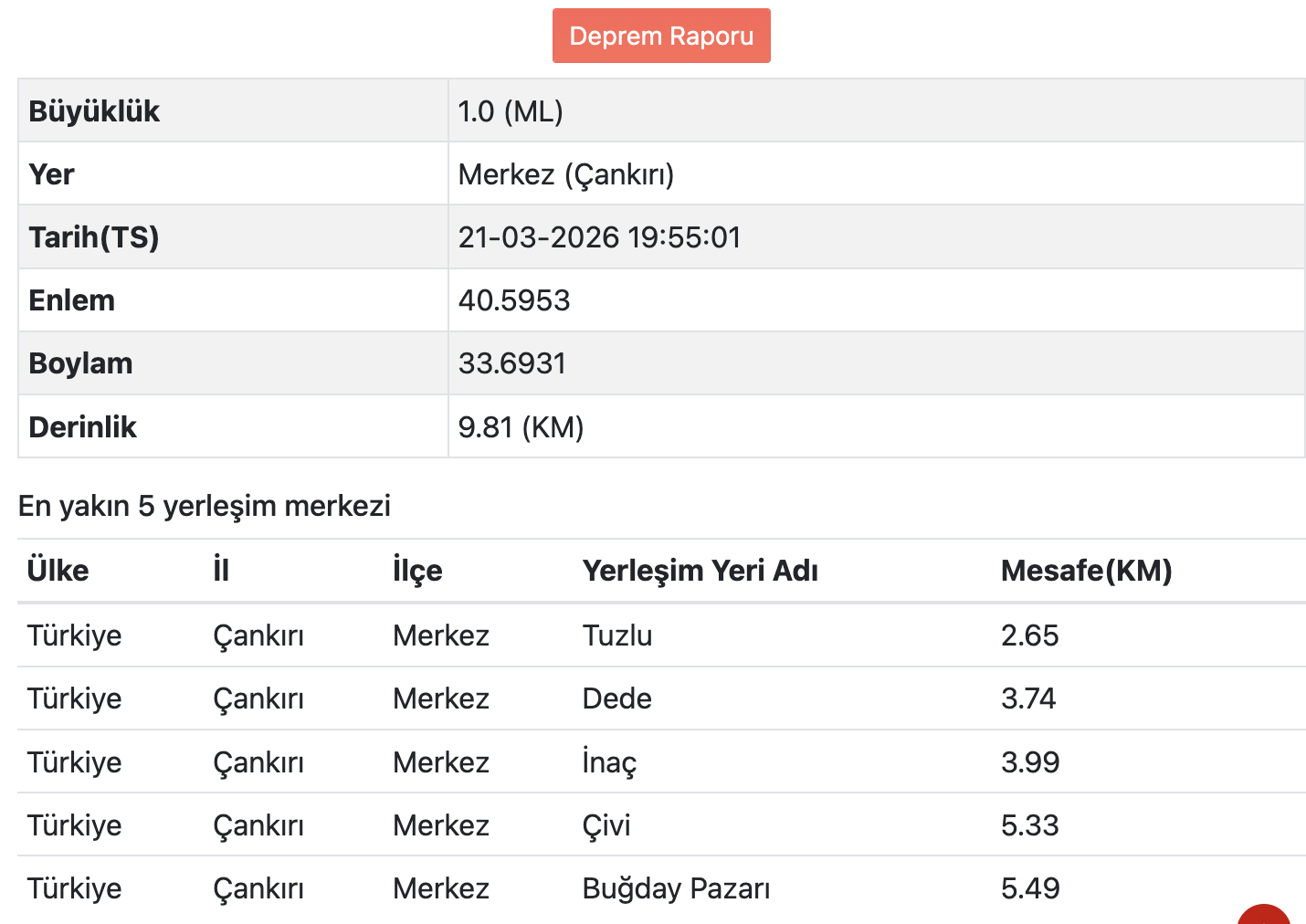The width and height of the screenshot is (1306, 924).
Task: Click the Merkez (Çankırı) location value
Action: 566,174
